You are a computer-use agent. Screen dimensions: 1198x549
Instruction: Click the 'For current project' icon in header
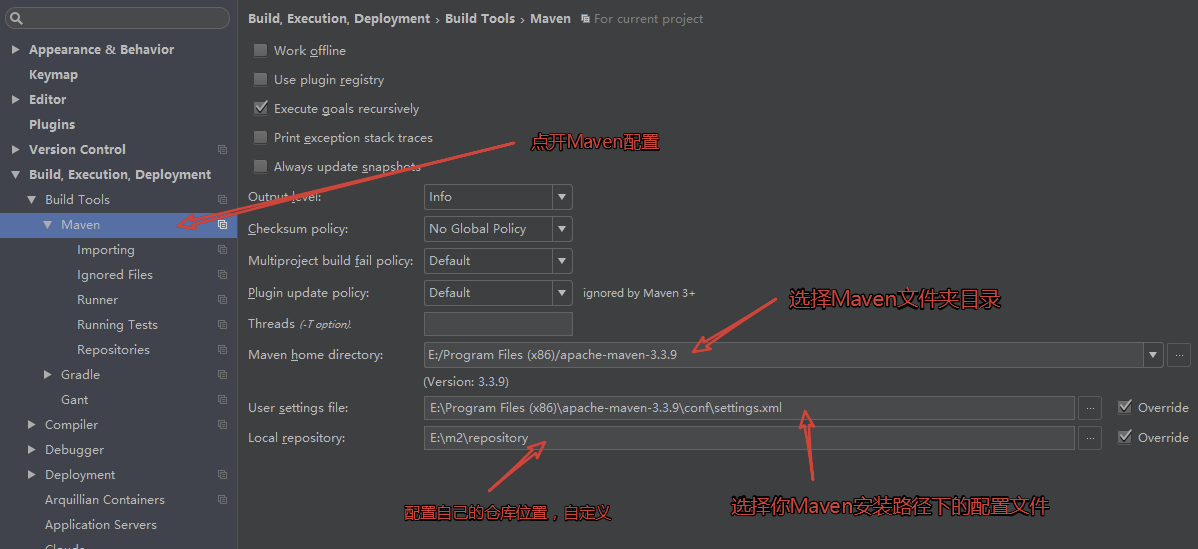click(585, 18)
